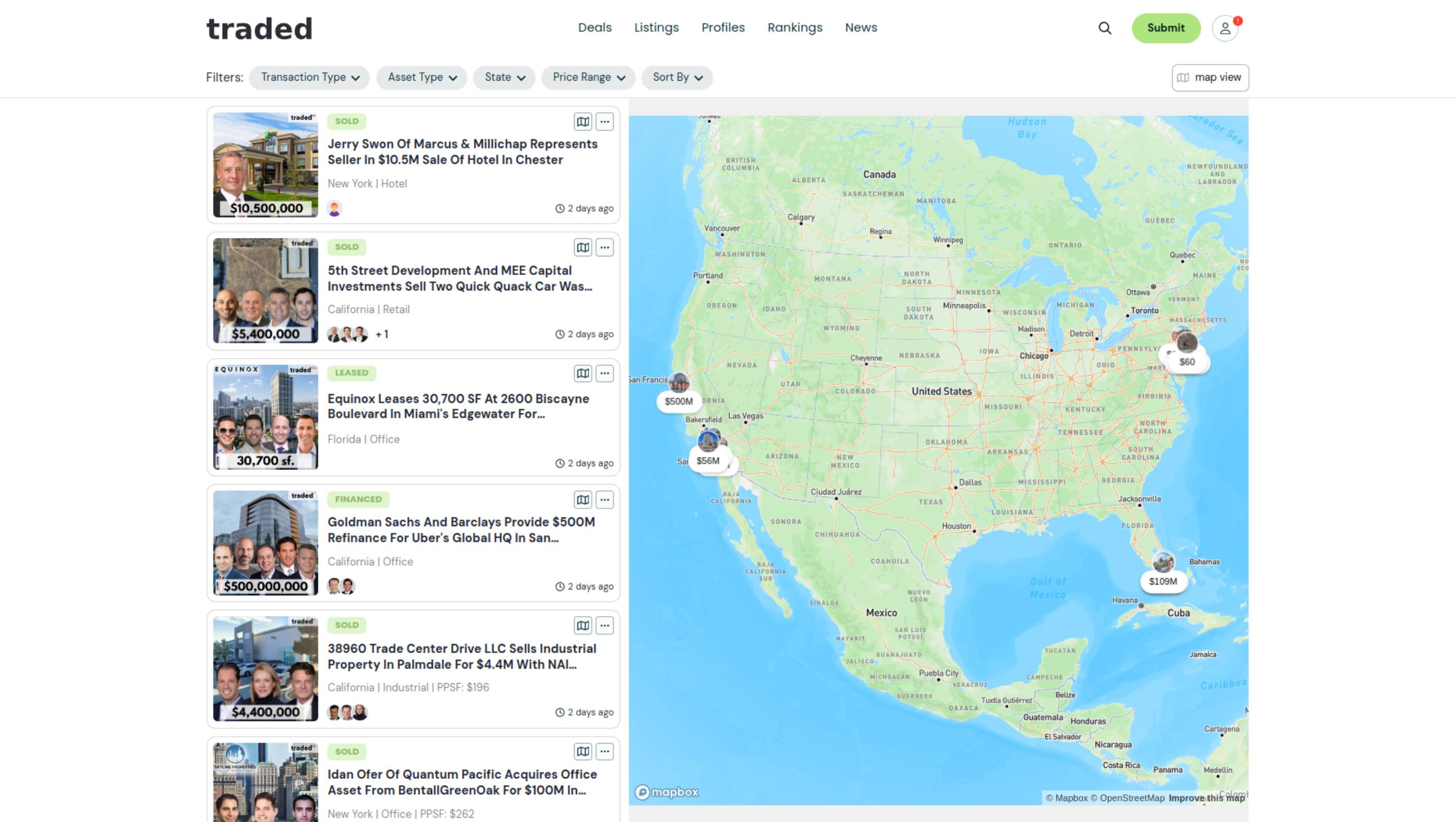Go to the Rankings nav item
Screen dimensions: 1456x822
click(x=795, y=28)
